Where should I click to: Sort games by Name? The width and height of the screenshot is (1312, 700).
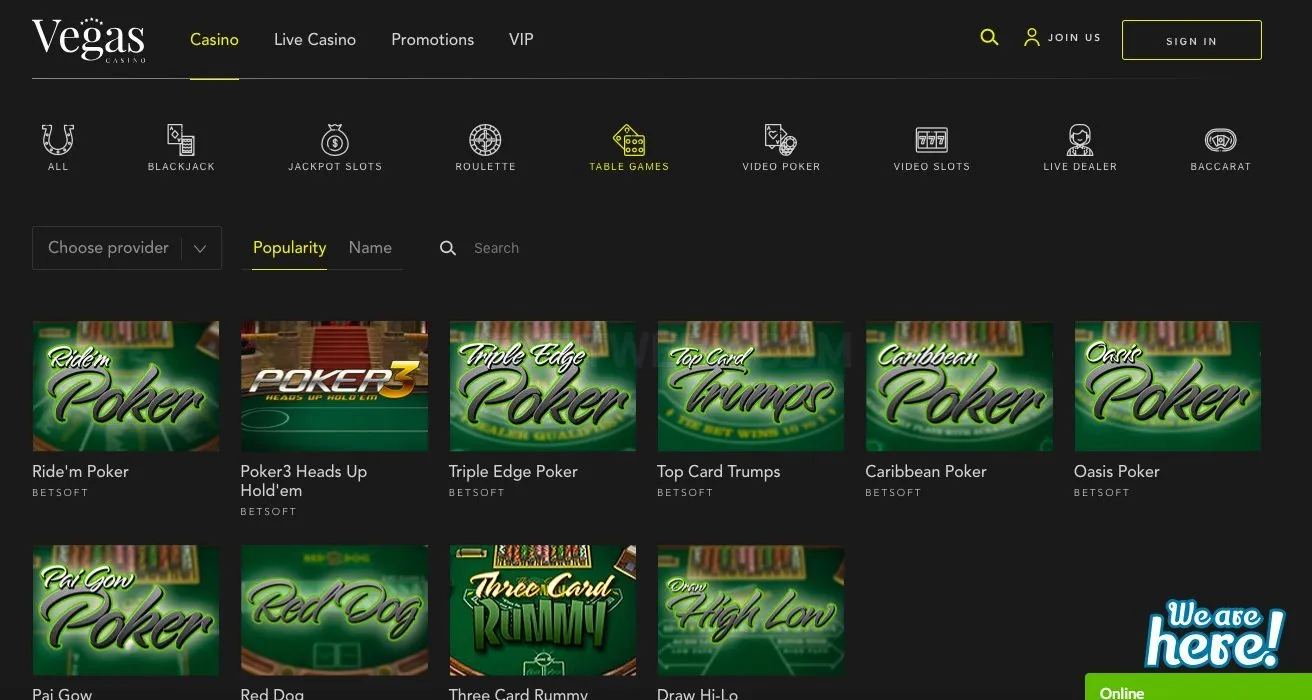point(370,248)
